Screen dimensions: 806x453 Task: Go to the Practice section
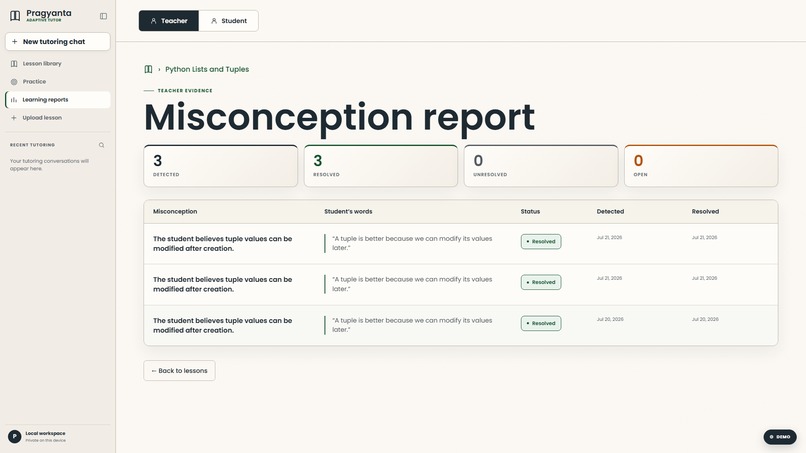click(x=58, y=82)
